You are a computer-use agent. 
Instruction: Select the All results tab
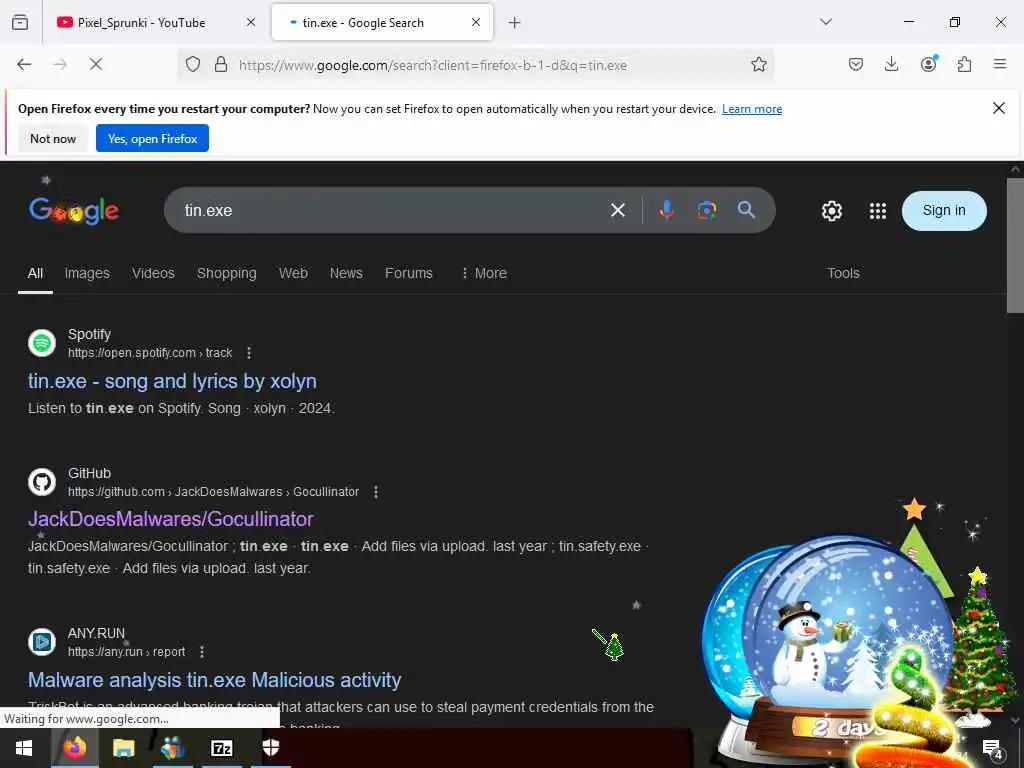click(35, 274)
